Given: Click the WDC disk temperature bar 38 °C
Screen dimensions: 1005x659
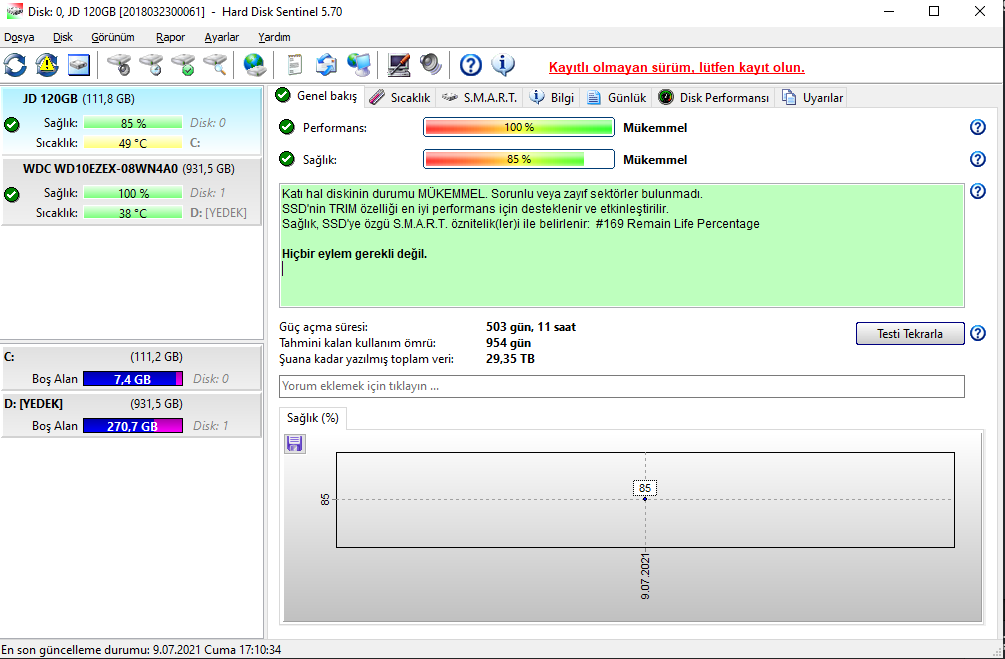Looking at the screenshot, I should click(133, 213).
